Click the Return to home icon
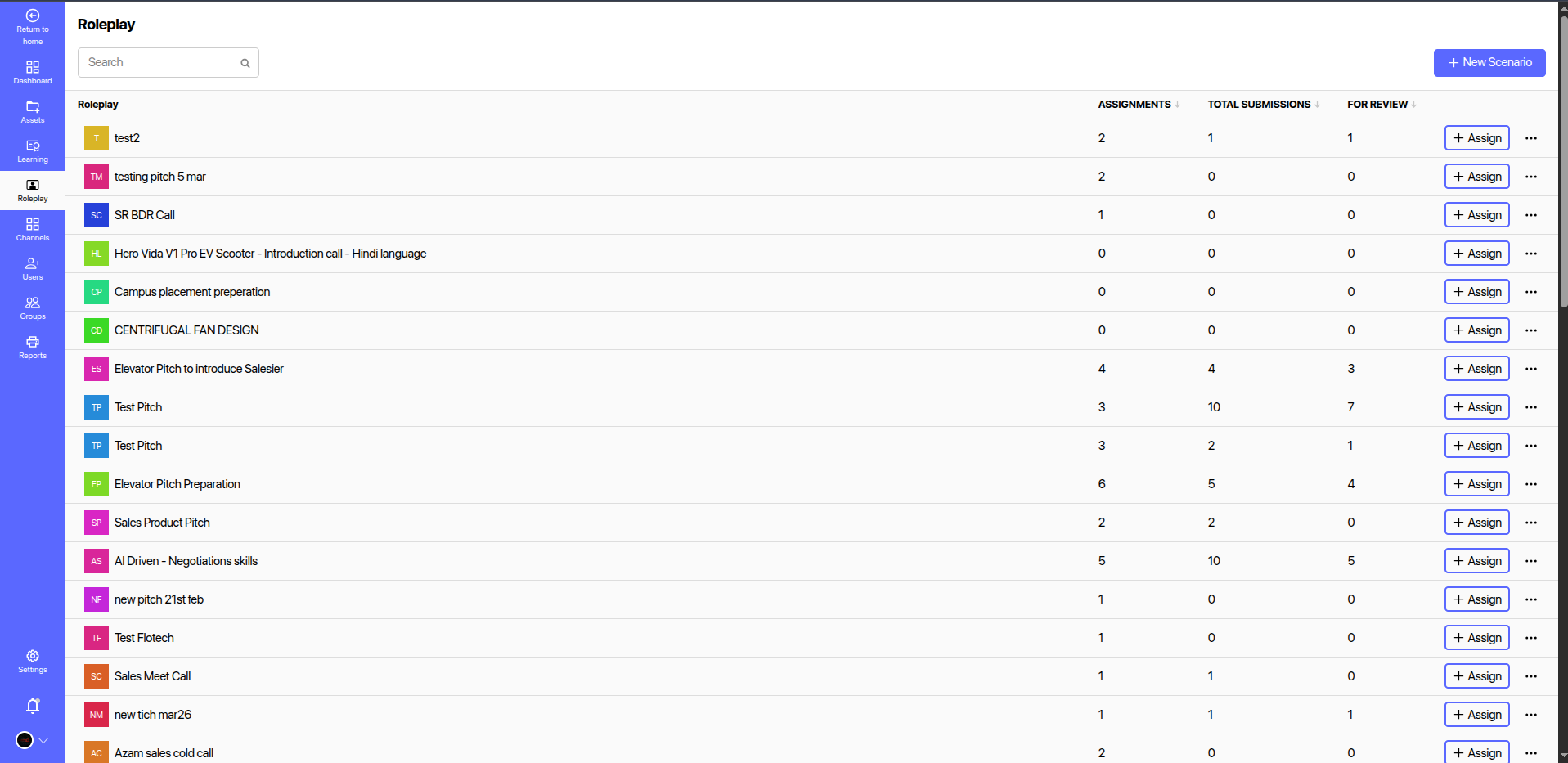 (x=33, y=16)
